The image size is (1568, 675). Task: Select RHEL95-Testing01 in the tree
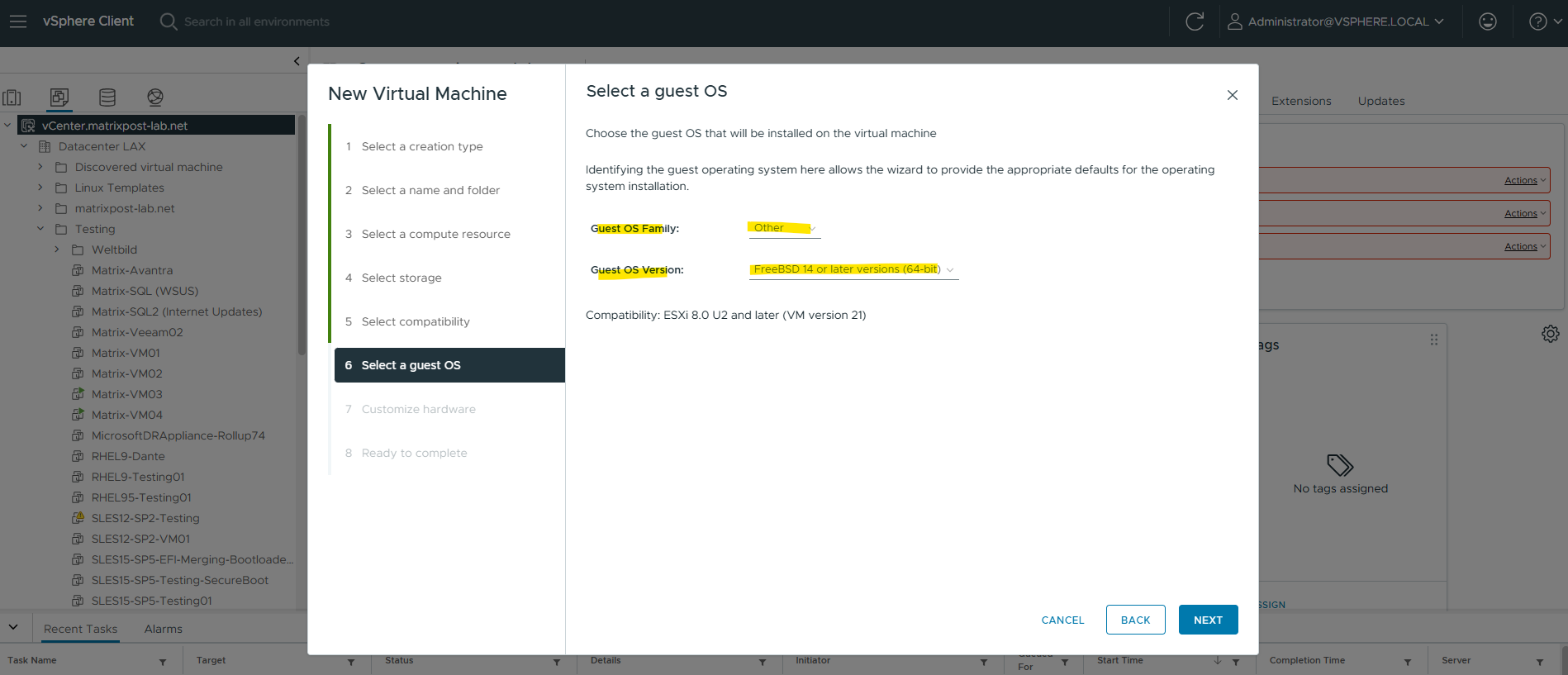point(141,497)
